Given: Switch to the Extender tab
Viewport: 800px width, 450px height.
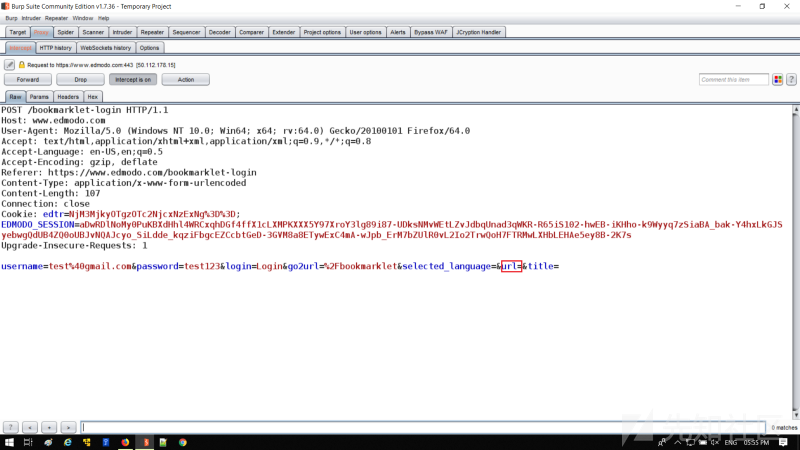Looking at the screenshot, I should 283,32.
